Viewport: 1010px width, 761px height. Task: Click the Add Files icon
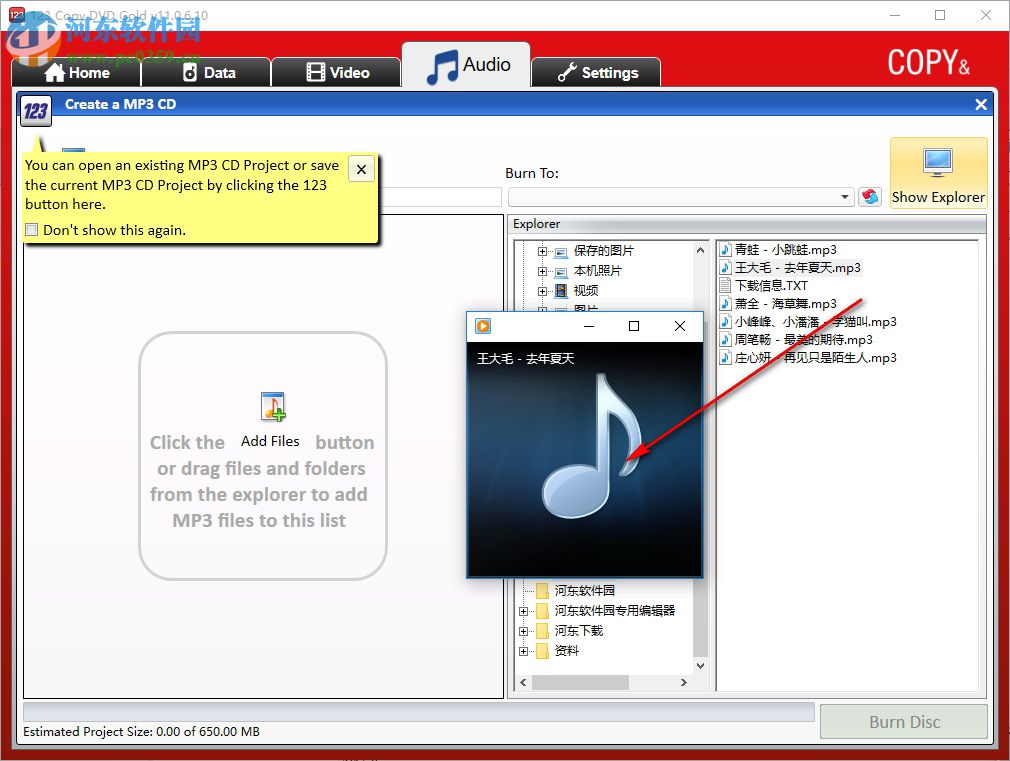273,407
